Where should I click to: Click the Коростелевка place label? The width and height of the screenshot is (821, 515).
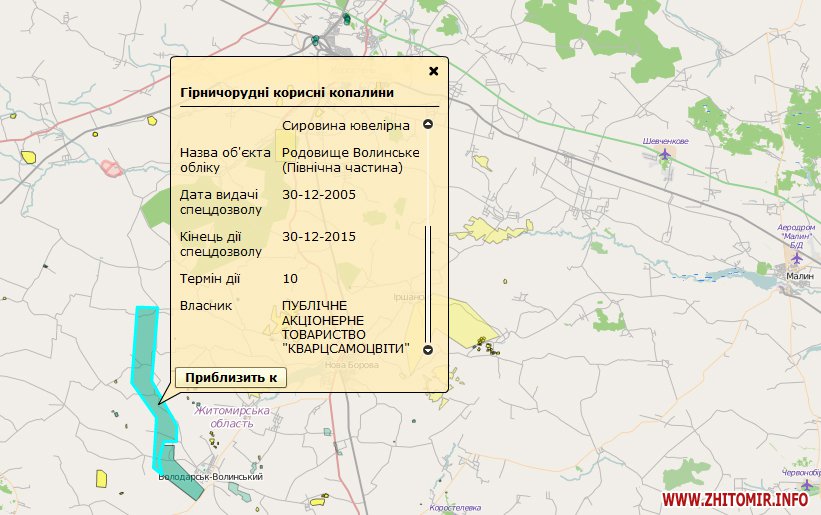(x=455, y=508)
